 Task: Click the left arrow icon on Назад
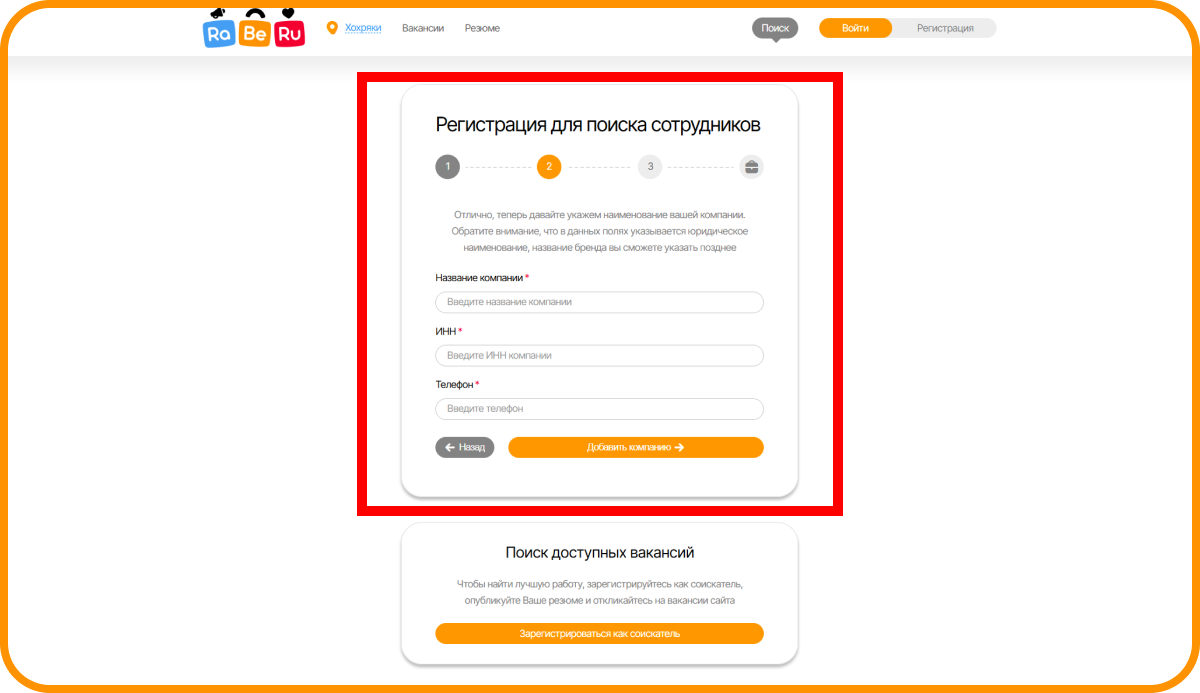click(x=450, y=447)
